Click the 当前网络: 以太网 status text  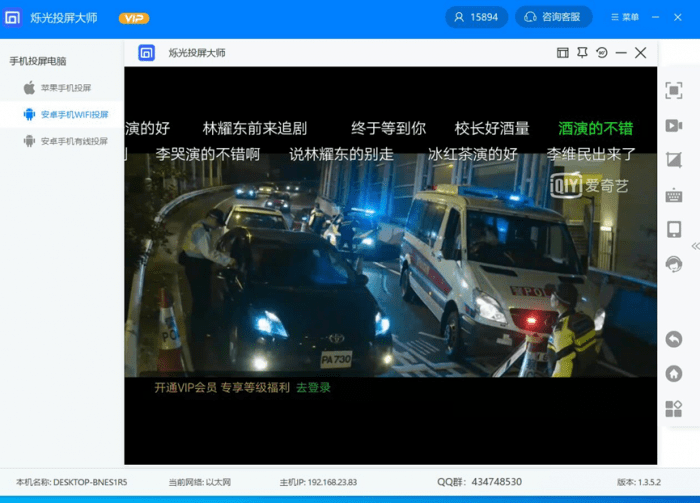(200, 482)
